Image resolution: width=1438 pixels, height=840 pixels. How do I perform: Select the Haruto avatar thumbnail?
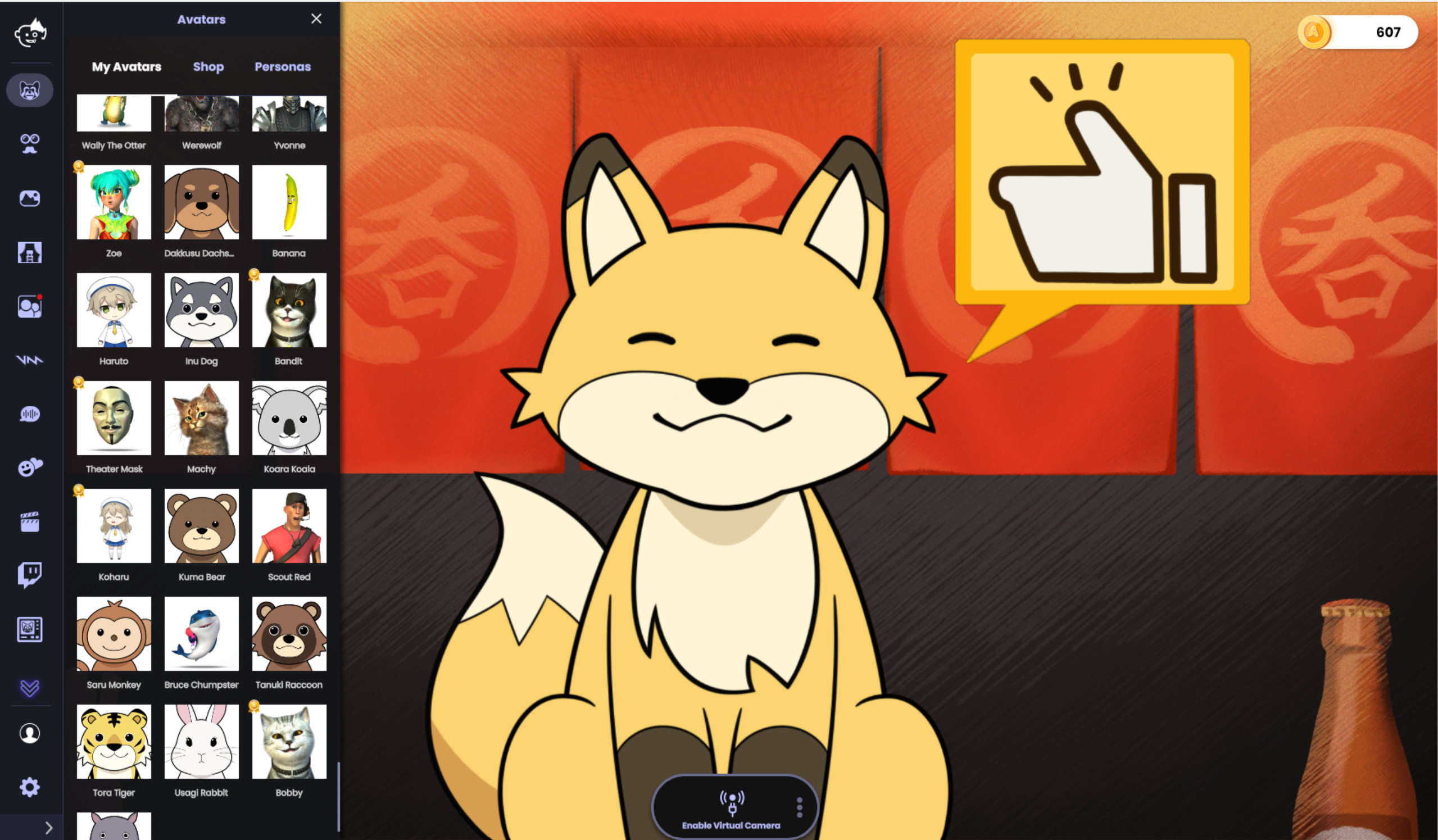coord(114,310)
